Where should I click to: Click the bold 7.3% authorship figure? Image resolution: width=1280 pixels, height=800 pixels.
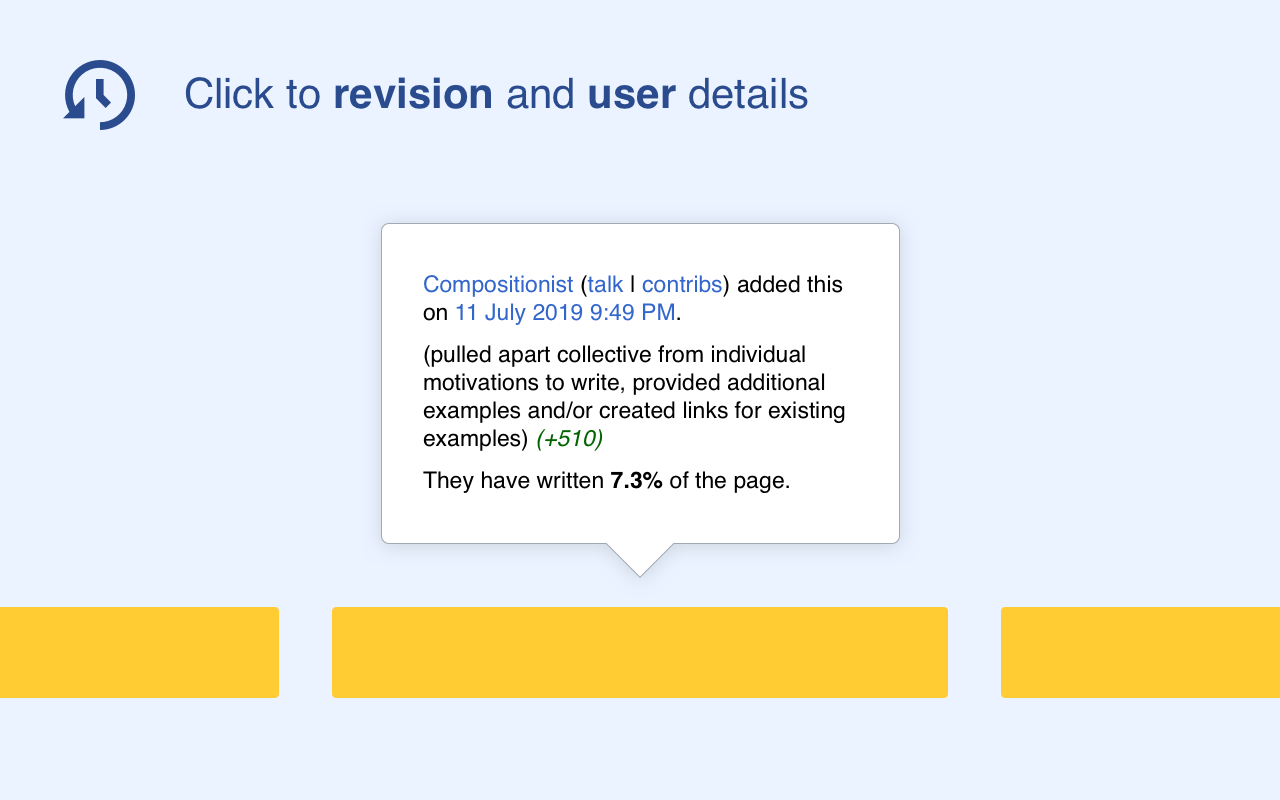coord(636,481)
